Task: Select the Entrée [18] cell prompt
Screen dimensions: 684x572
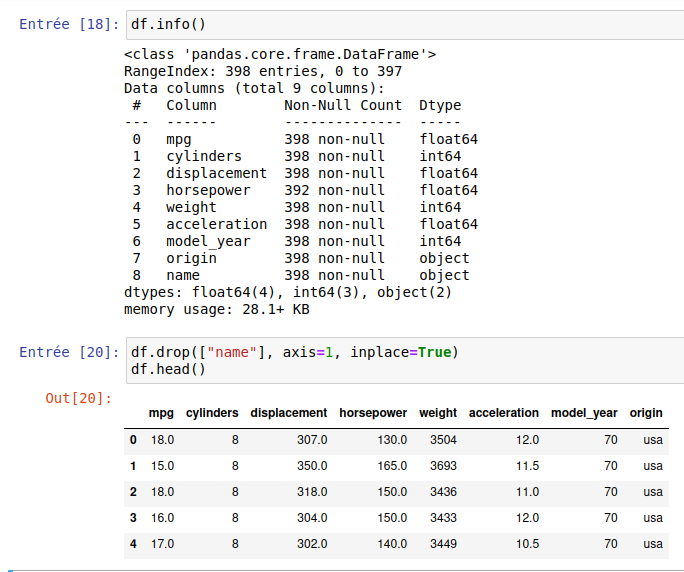Action: pyautogui.click(x=70, y=23)
